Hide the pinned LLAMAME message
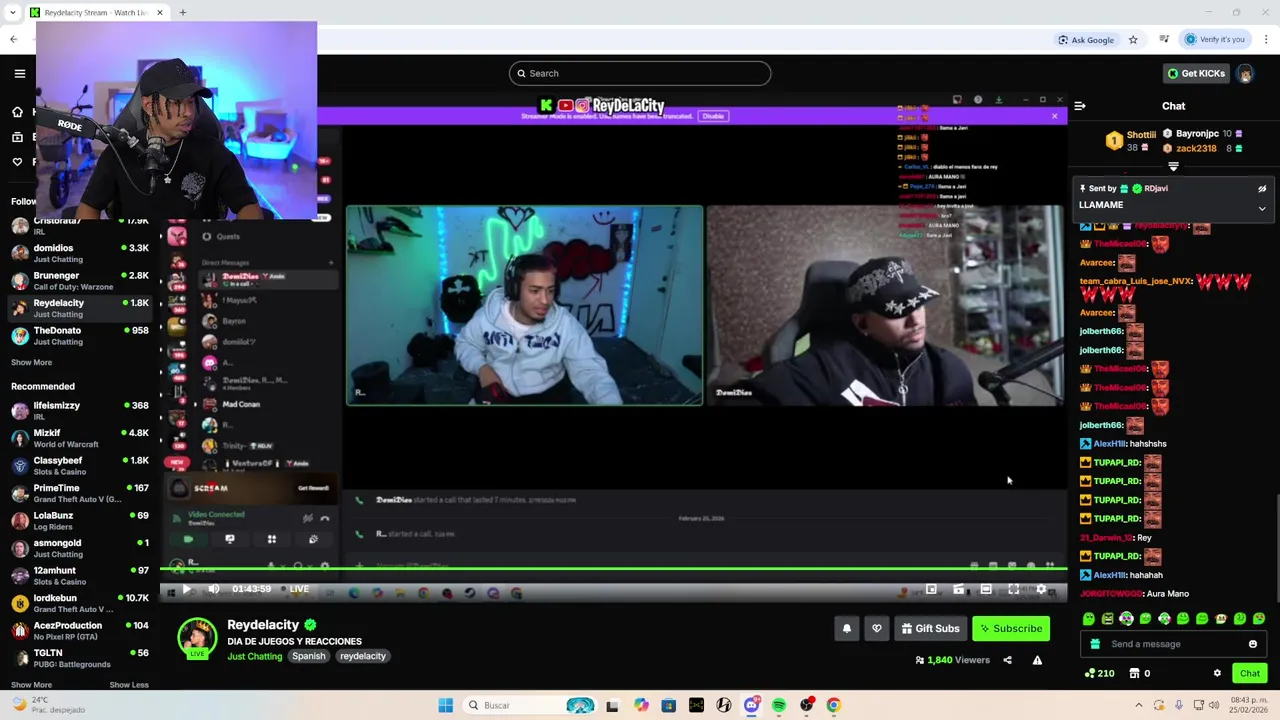The height and width of the screenshot is (720, 1280). point(1262,188)
